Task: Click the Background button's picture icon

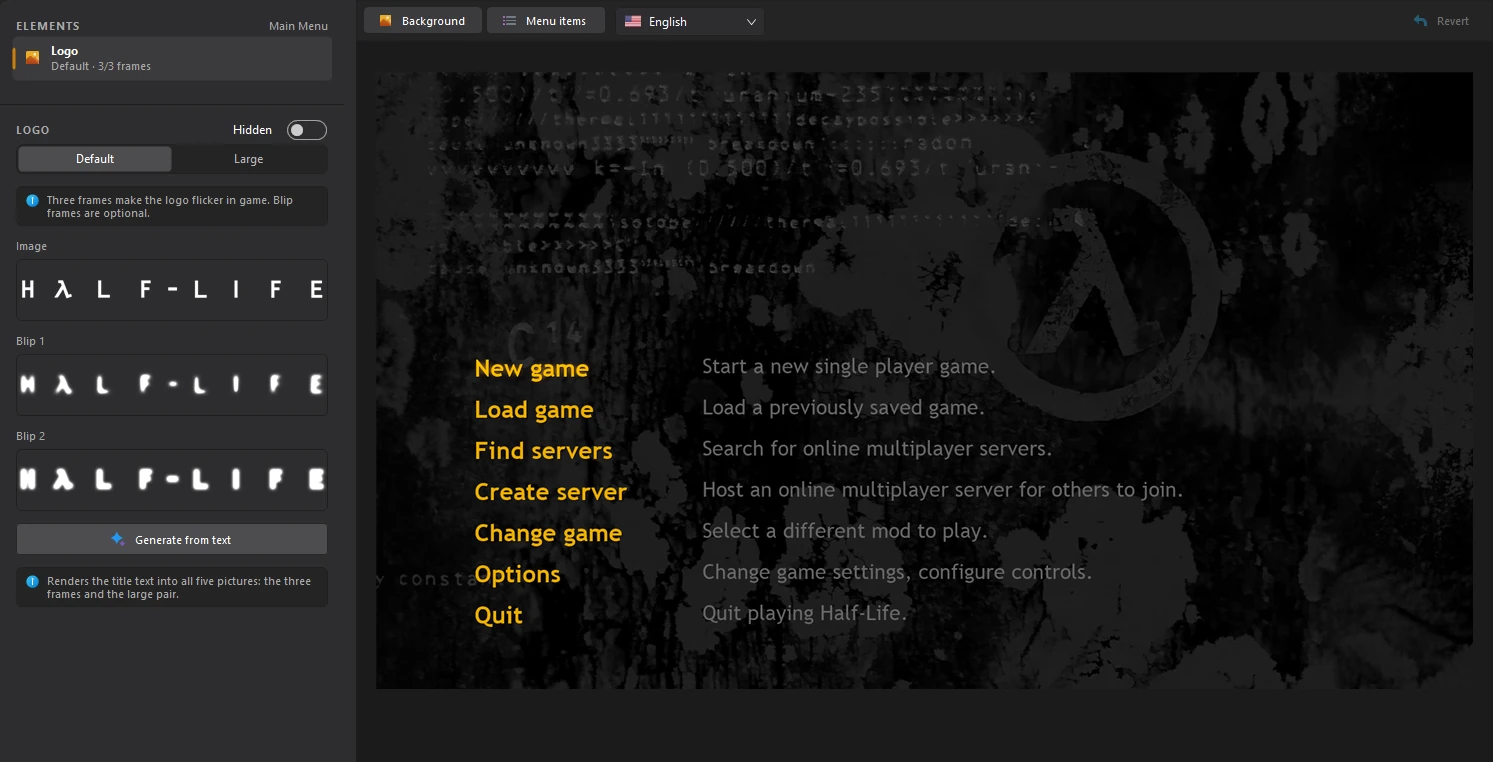Action: click(x=385, y=21)
